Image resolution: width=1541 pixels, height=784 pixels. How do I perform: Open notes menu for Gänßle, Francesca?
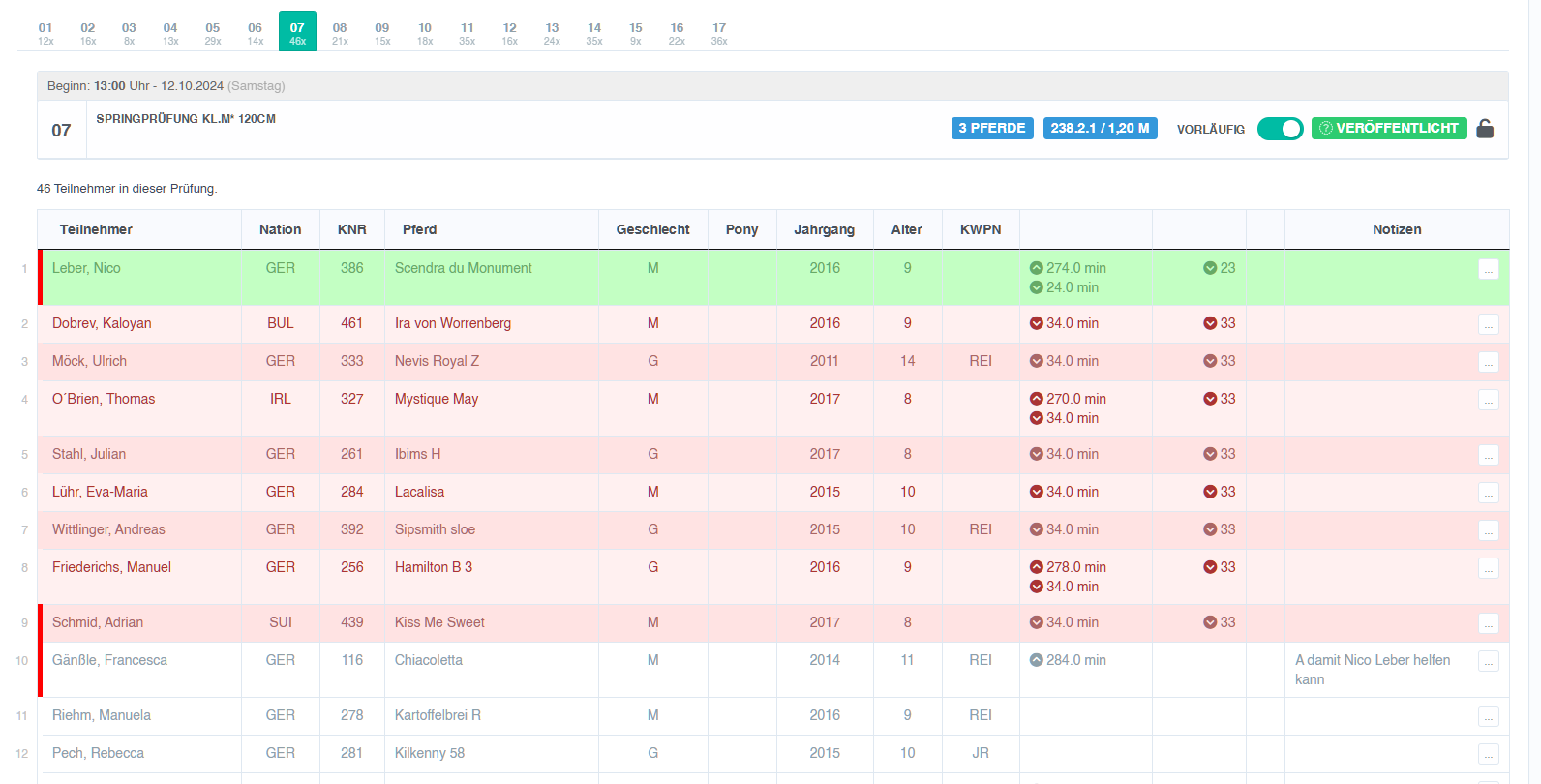point(1489,662)
